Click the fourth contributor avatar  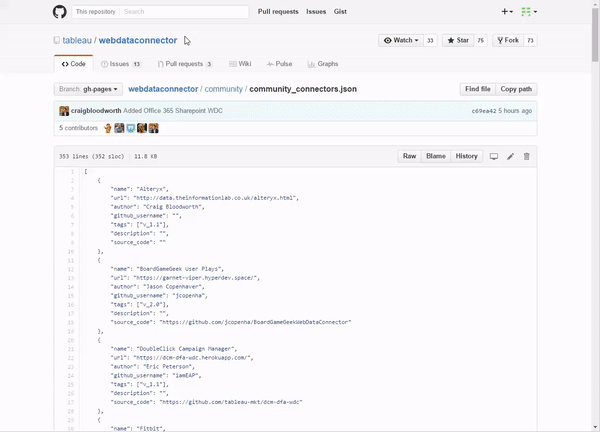142,128
